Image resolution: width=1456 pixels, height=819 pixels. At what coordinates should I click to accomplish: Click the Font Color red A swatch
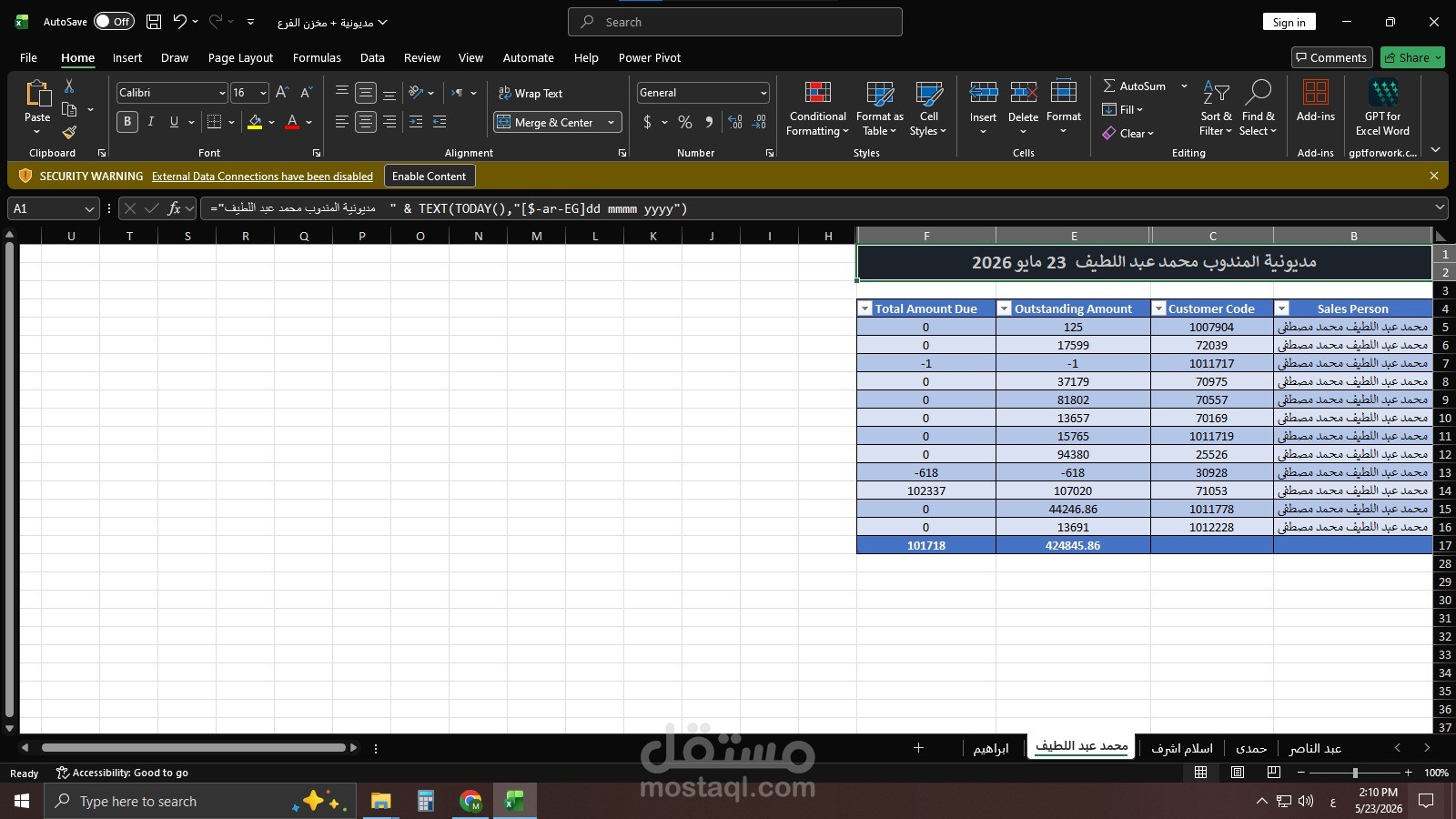pos(292,122)
